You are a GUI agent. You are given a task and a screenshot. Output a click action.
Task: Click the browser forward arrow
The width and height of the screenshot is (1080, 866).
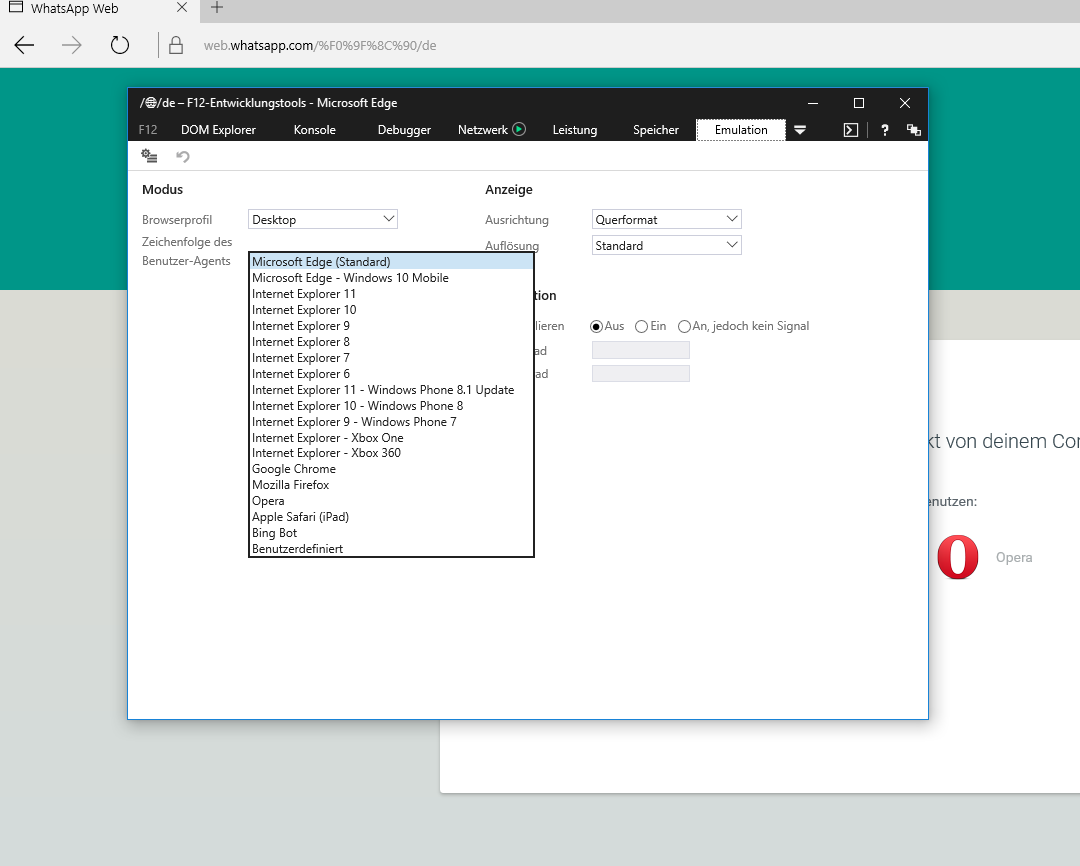click(x=72, y=45)
